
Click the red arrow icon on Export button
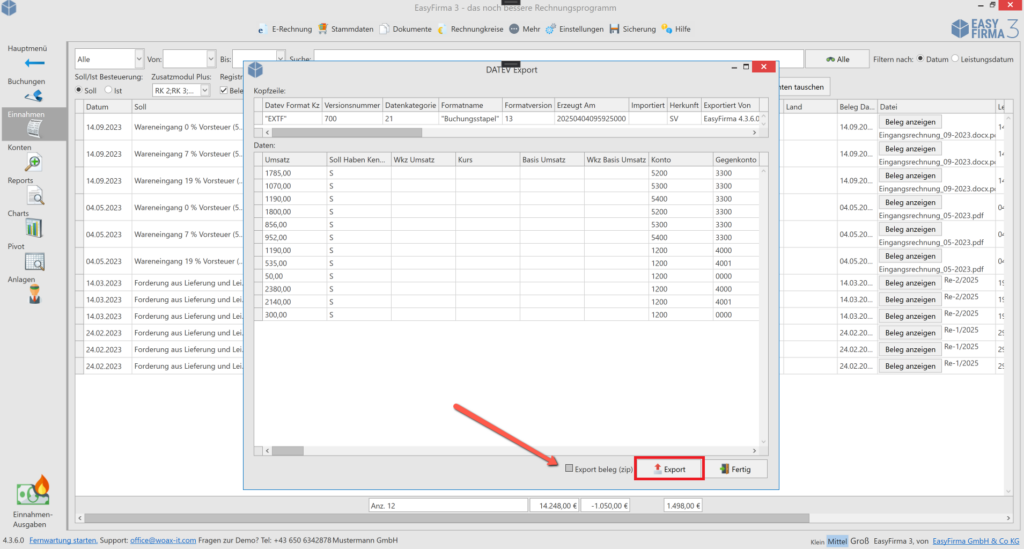(x=658, y=469)
